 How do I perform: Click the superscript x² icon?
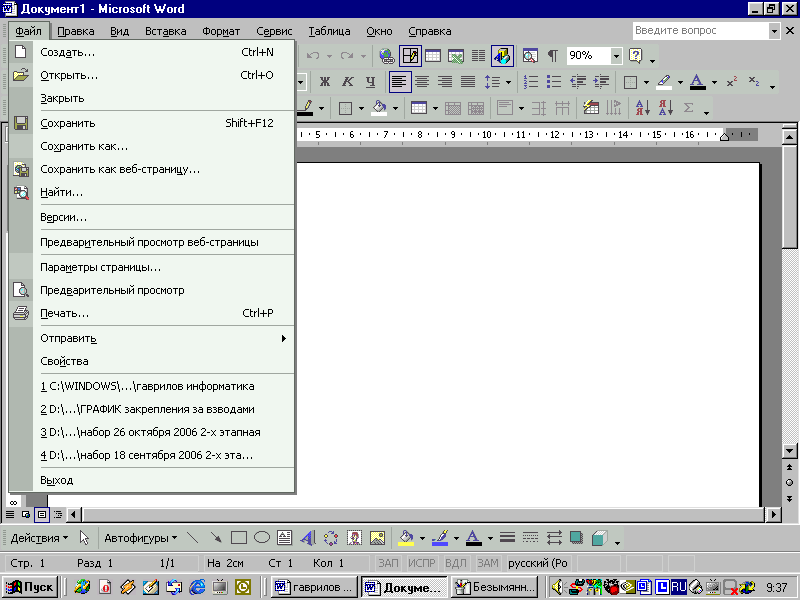point(732,82)
